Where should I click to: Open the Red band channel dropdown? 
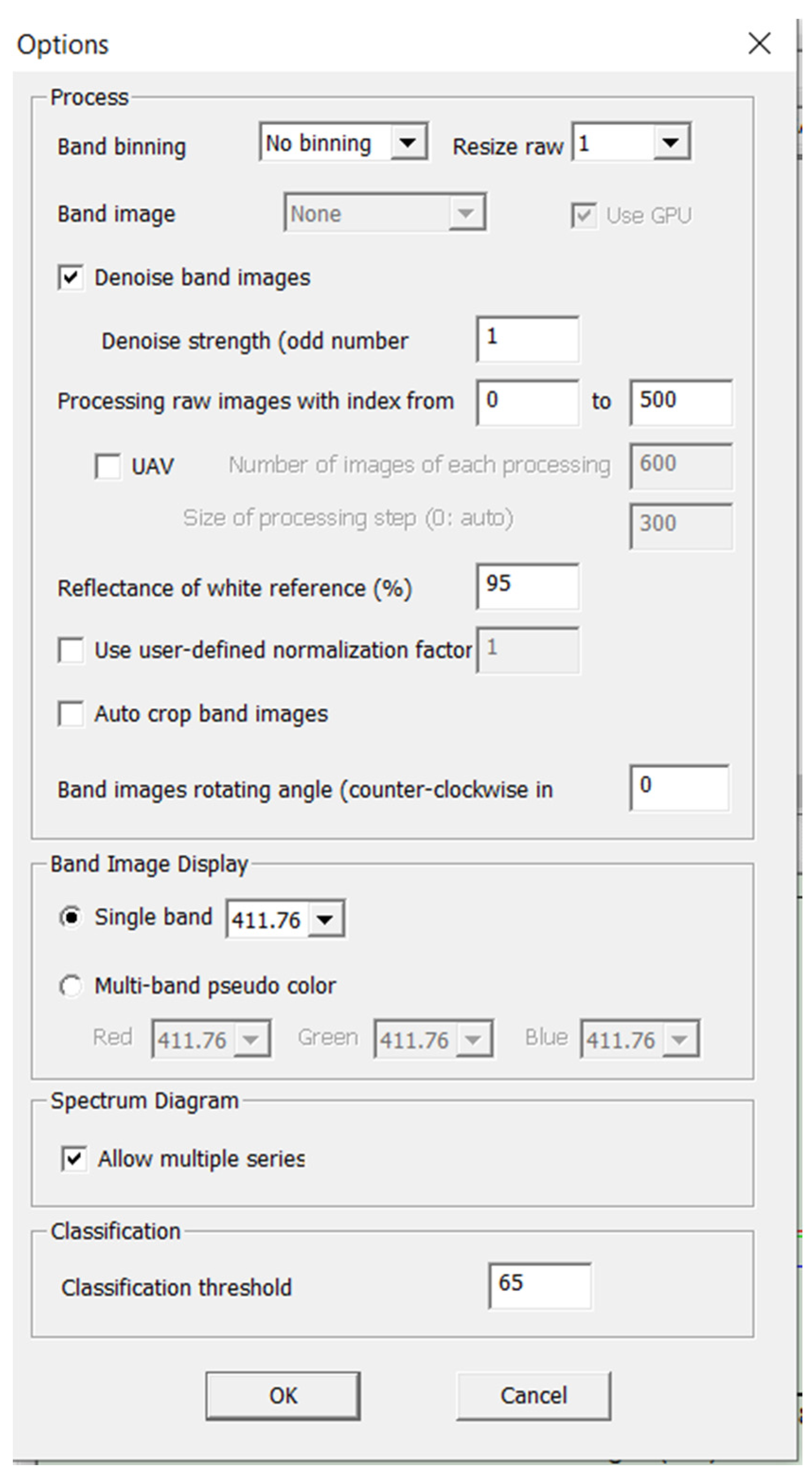click(x=250, y=1039)
